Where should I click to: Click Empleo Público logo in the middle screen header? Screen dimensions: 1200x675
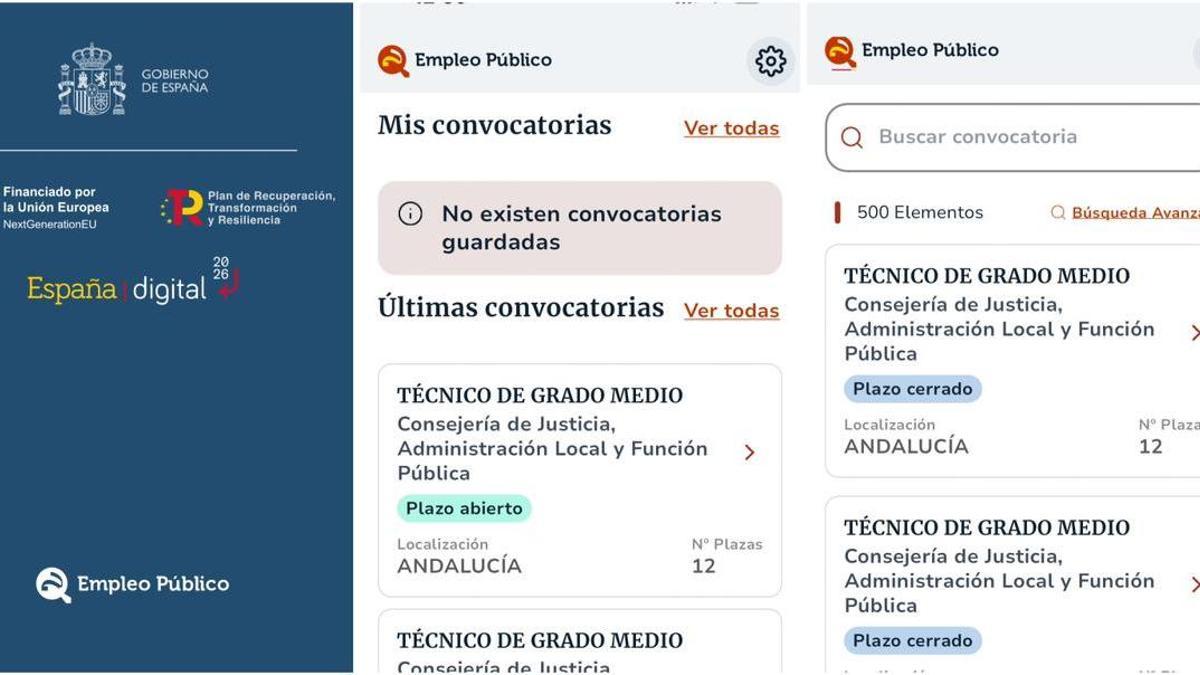click(x=465, y=60)
